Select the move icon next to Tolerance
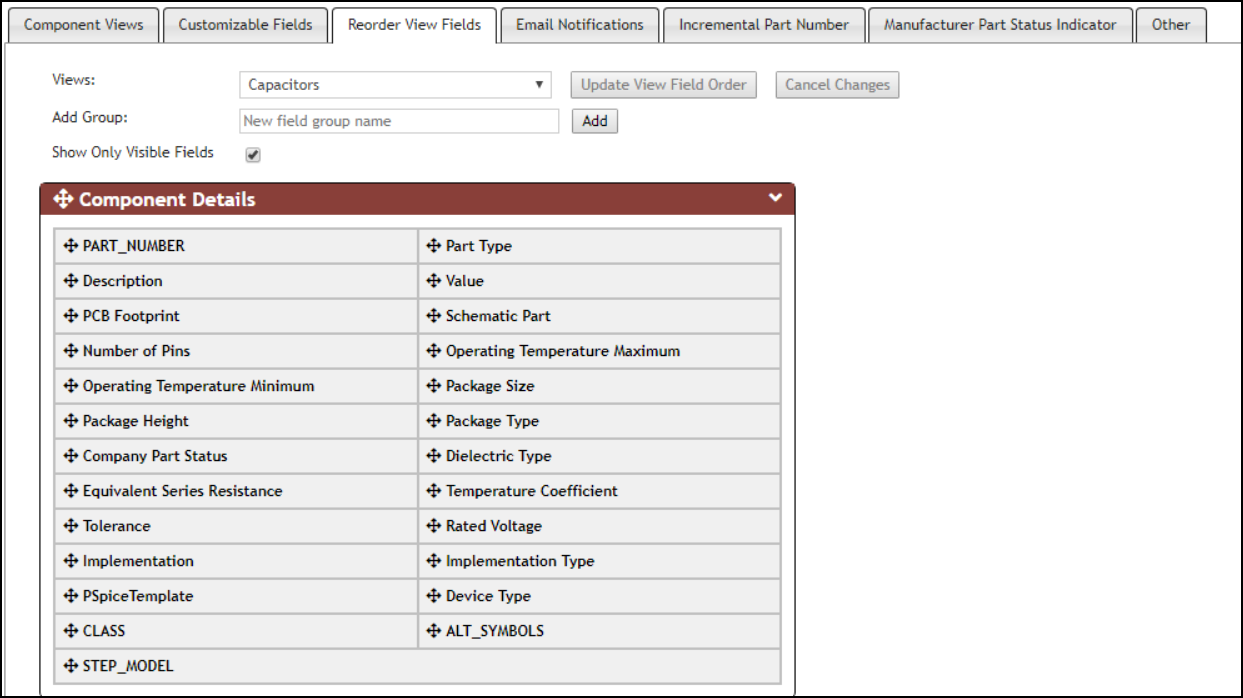The image size is (1243, 698). click(x=69, y=526)
